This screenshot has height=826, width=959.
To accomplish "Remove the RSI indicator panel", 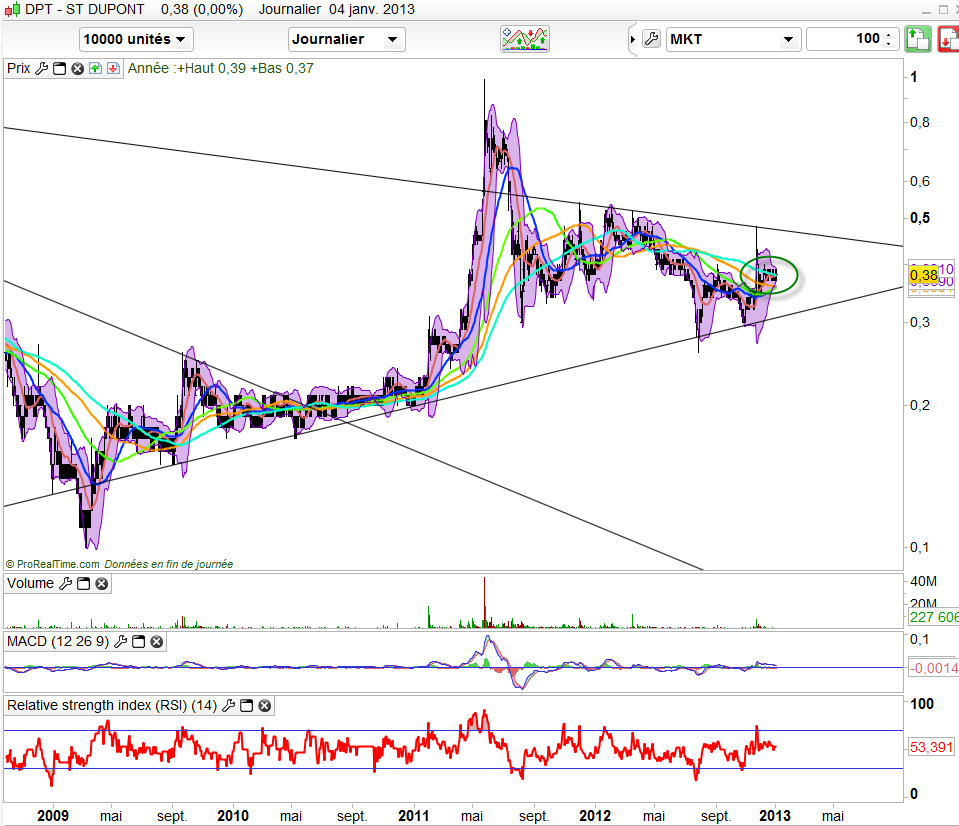I will coord(264,705).
